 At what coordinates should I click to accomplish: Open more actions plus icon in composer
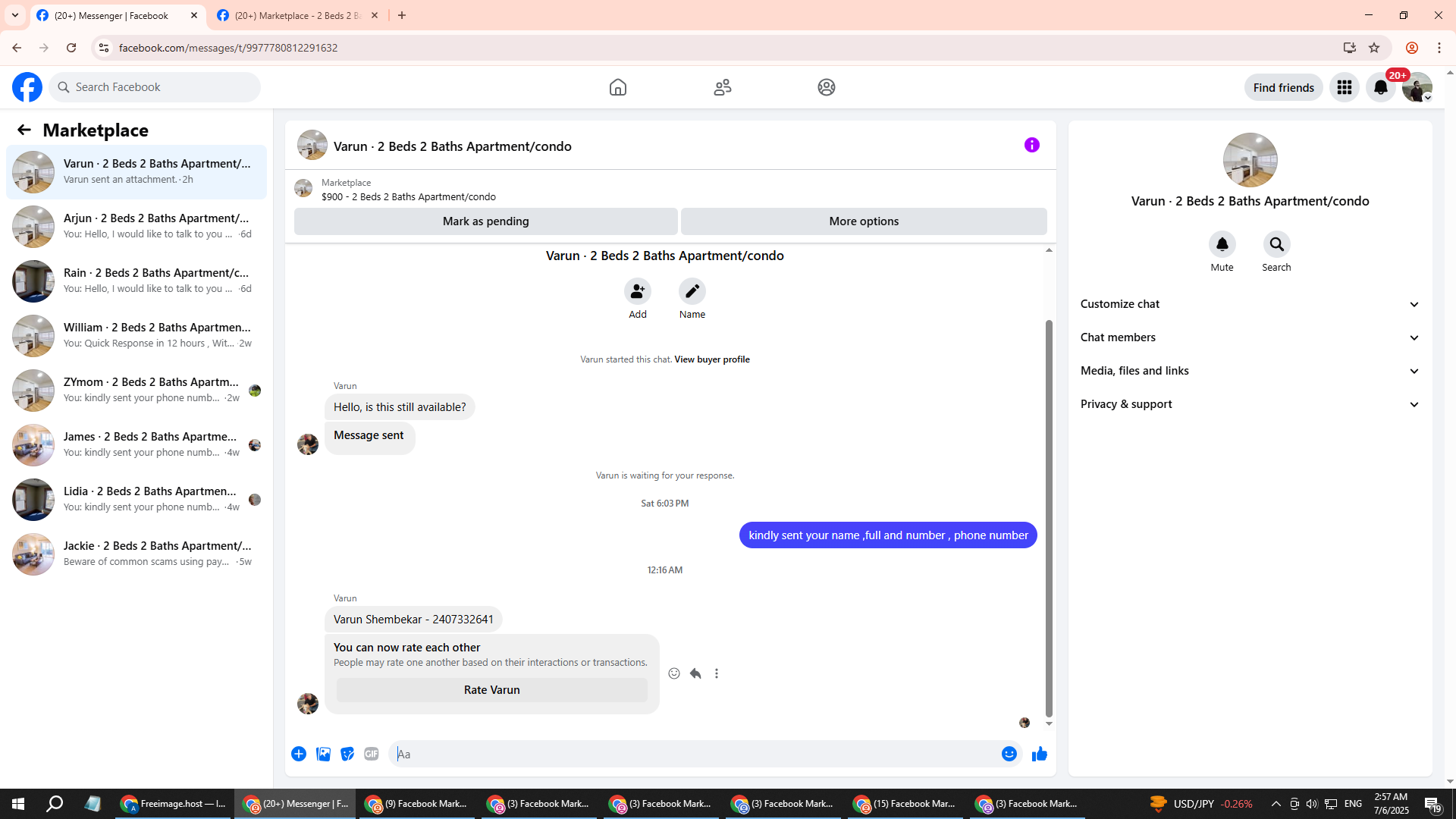click(299, 754)
